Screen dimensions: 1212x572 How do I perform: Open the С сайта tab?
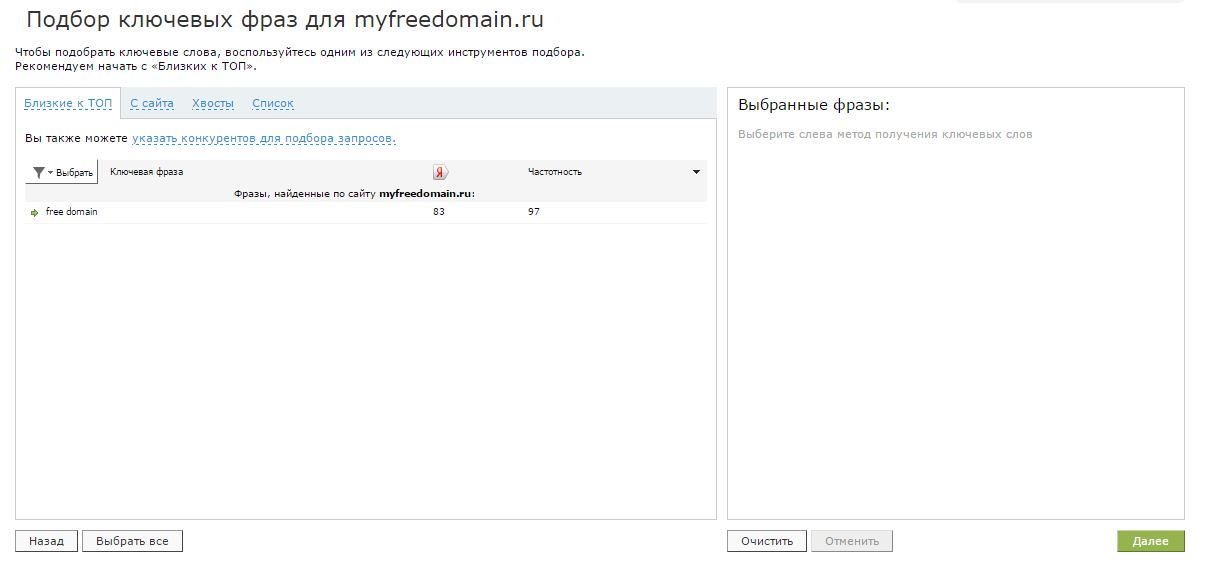pyautogui.click(x=152, y=103)
